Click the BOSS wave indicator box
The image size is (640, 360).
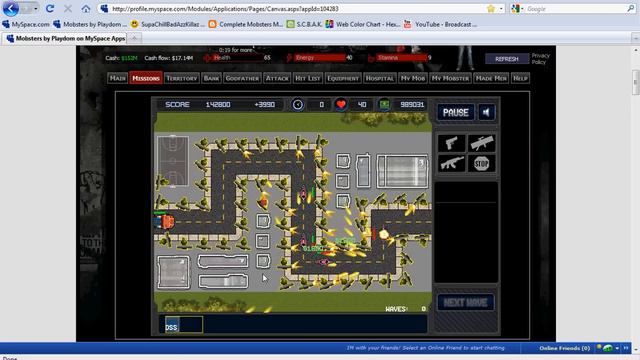[183, 324]
